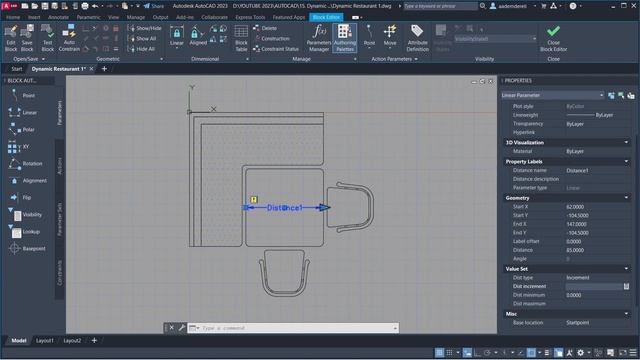Click Hide All constraints button
This screenshot has width=640, height=360.
(142, 49)
